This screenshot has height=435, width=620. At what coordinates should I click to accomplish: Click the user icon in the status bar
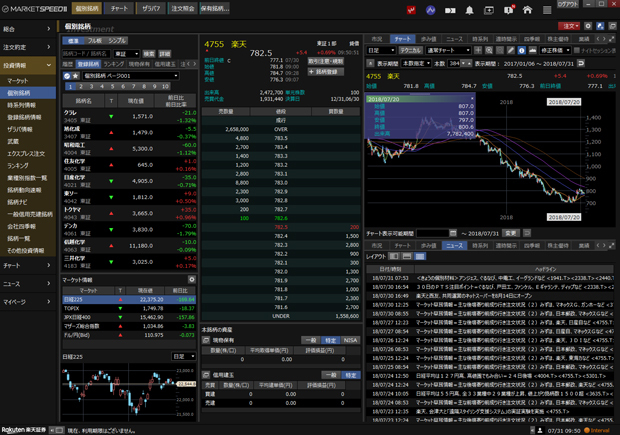click(540, 430)
